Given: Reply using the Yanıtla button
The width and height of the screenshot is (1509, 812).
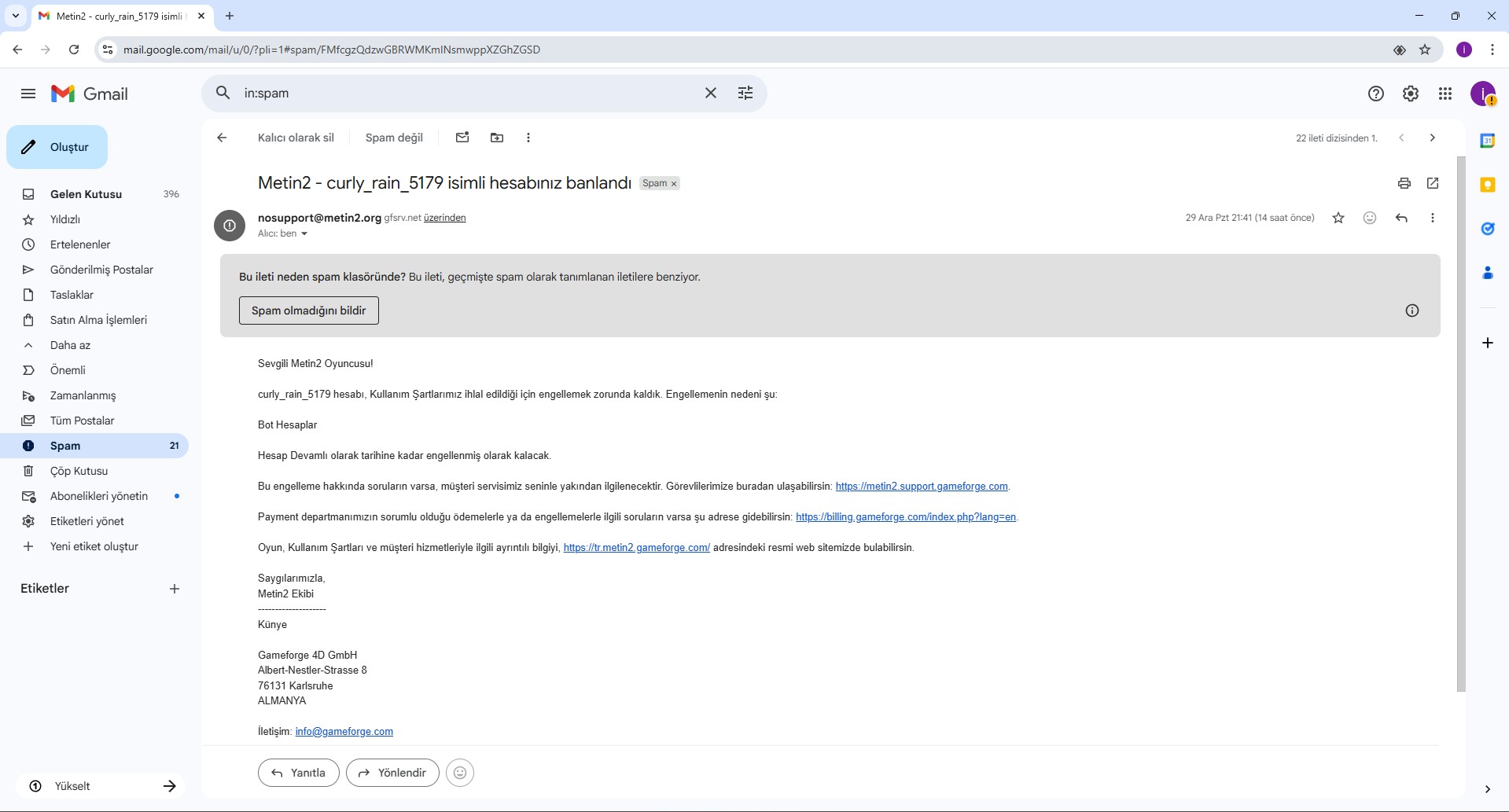Looking at the screenshot, I should 299,773.
